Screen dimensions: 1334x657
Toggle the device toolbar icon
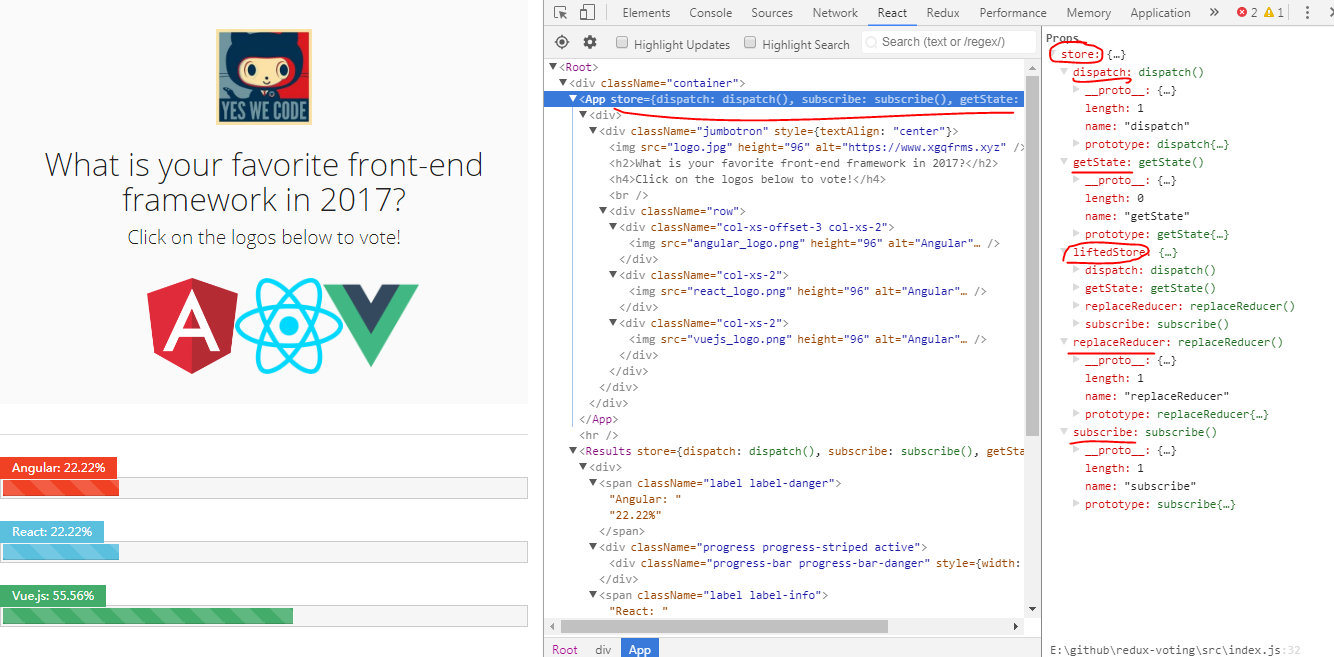(587, 13)
